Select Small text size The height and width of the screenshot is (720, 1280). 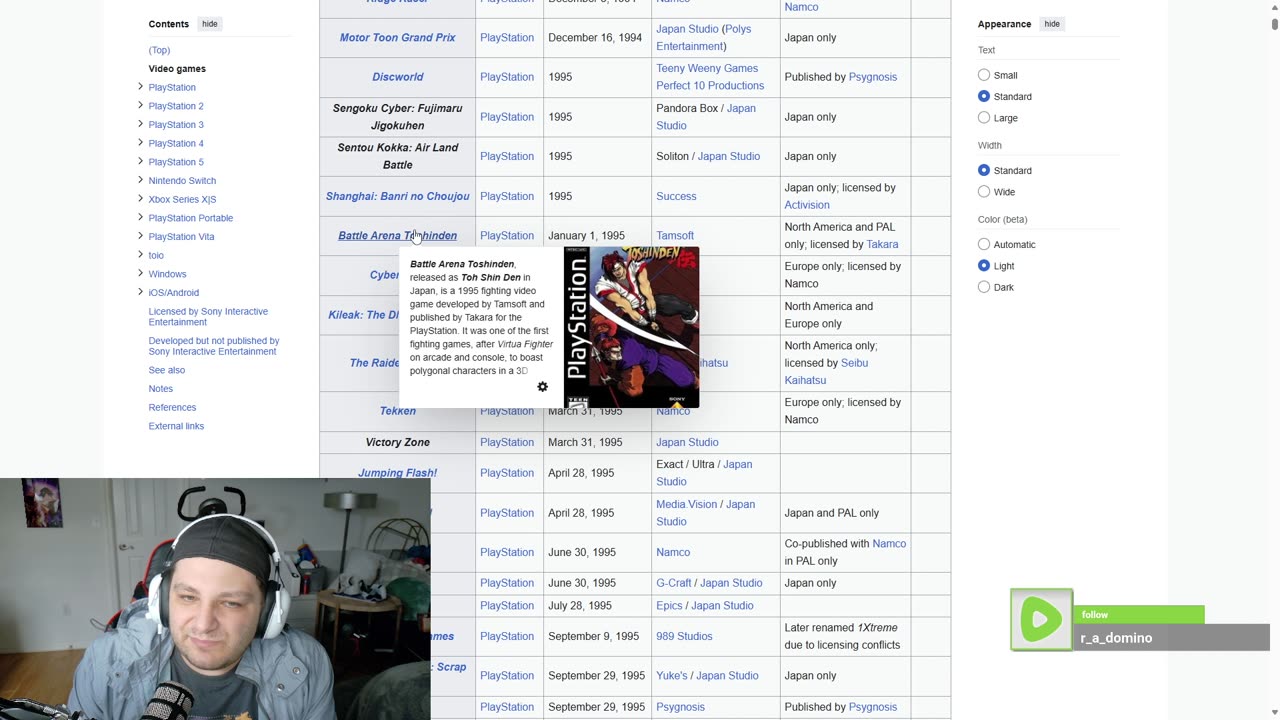pos(984,75)
